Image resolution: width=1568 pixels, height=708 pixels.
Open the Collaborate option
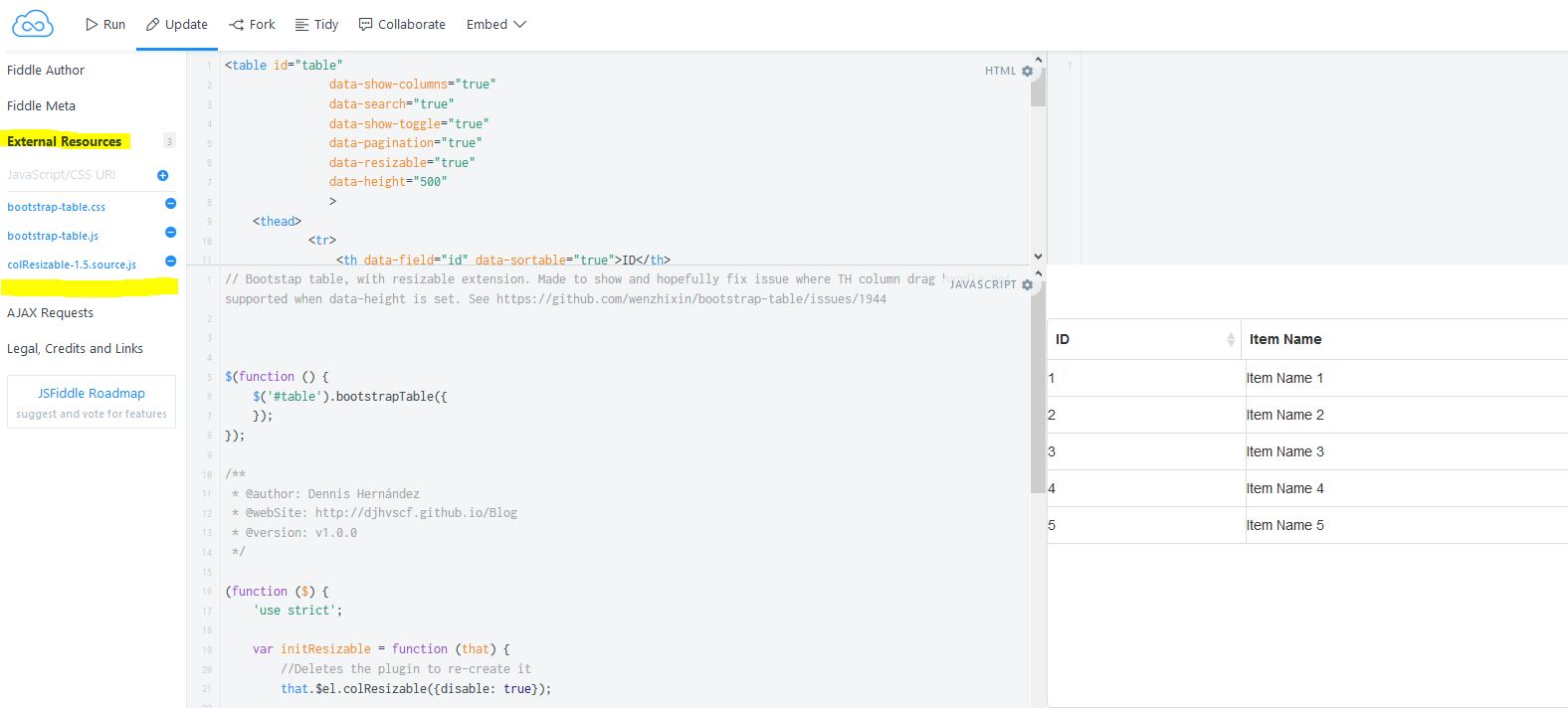tap(402, 24)
